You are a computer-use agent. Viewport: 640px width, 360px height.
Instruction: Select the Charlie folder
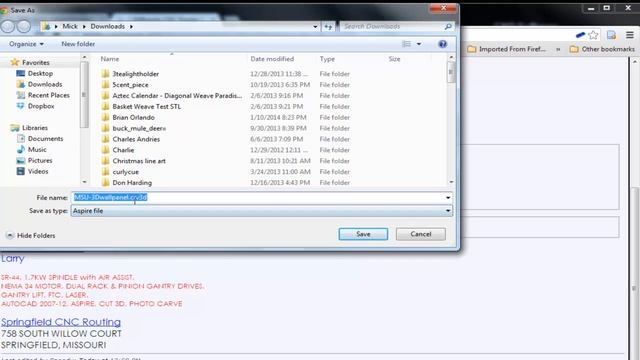coord(123,150)
